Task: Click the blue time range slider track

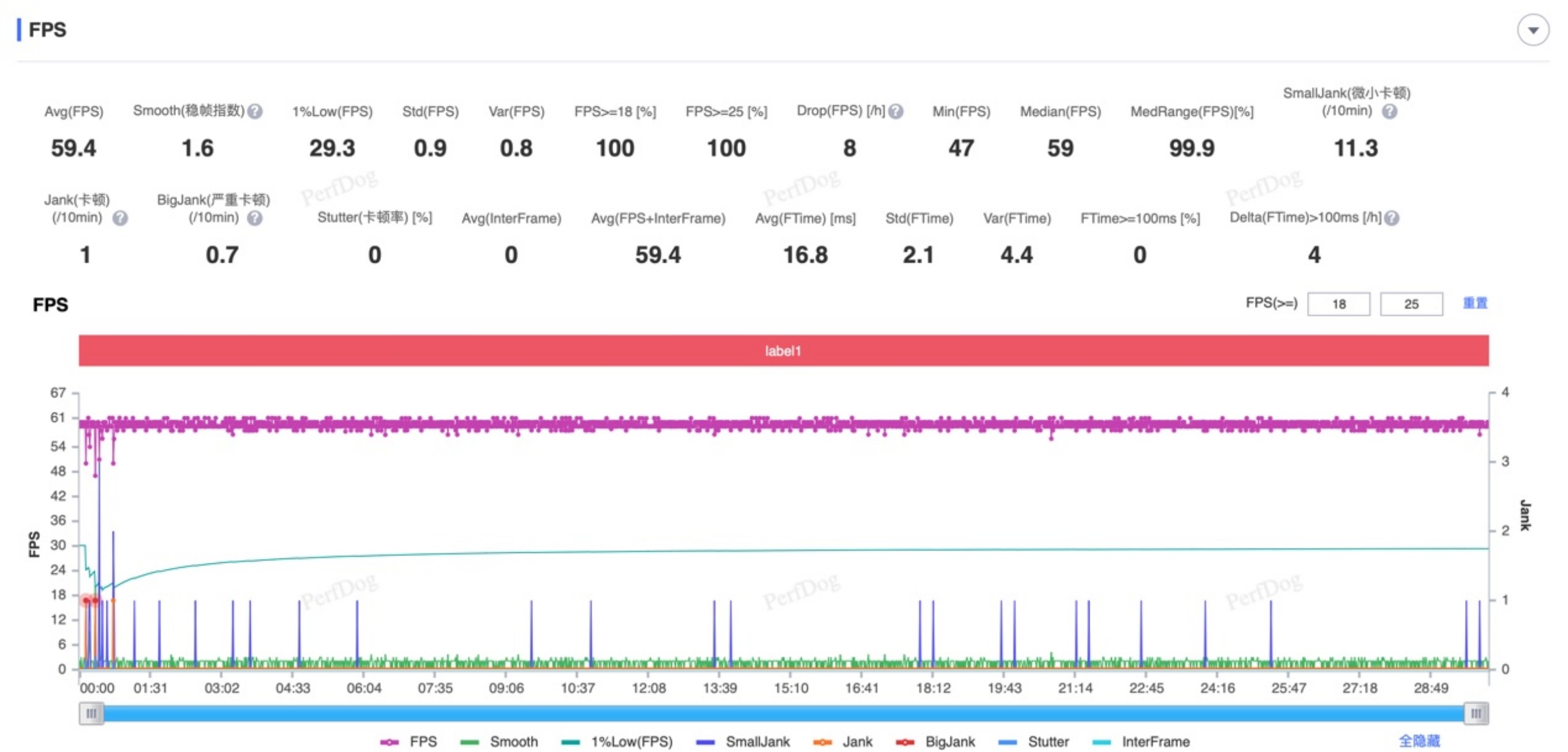Action: (783, 713)
